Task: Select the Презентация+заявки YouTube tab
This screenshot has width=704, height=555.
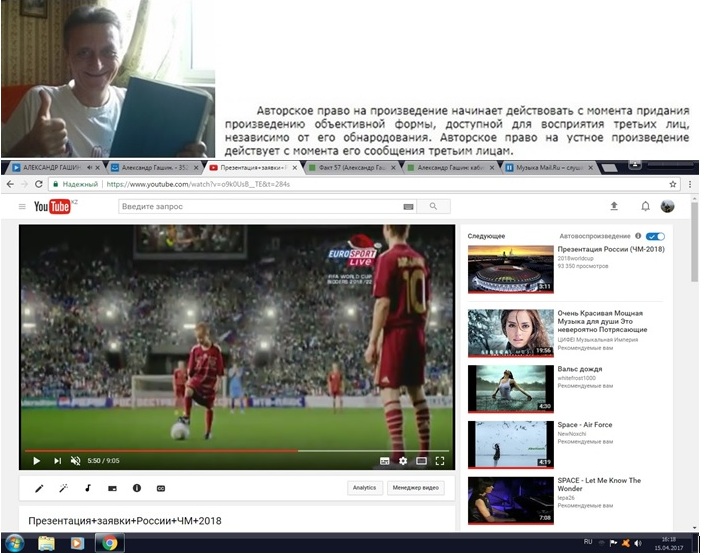Action: pos(254,167)
